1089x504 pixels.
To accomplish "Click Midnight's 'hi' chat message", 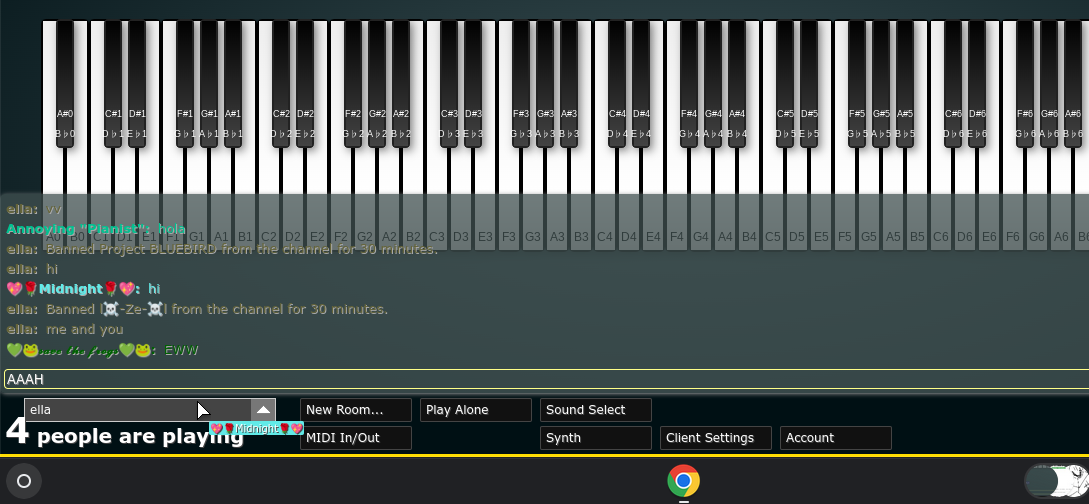I will (x=83, y=289).
